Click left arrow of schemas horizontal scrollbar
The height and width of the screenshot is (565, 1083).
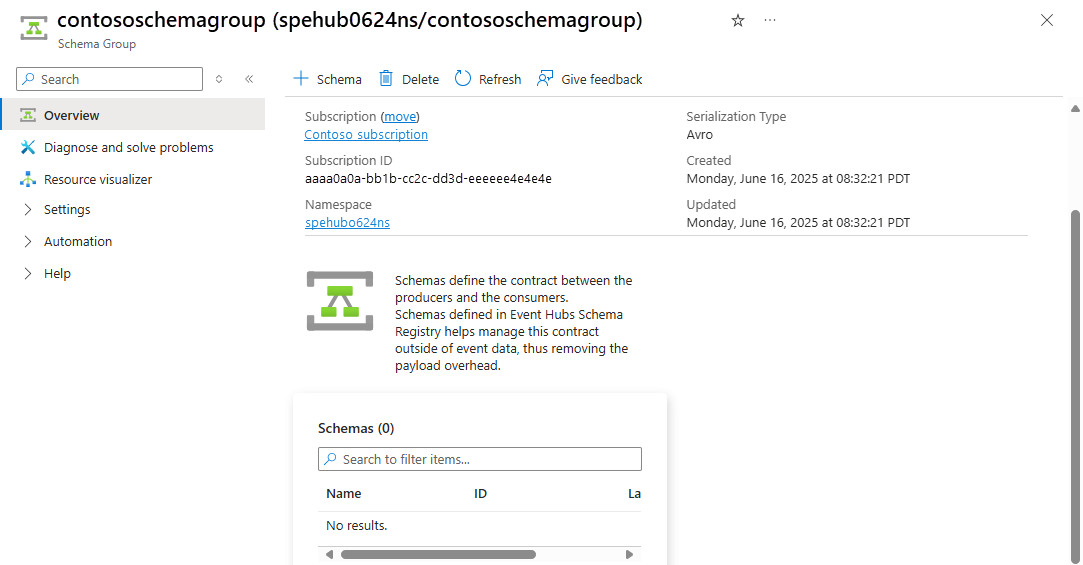pos(329,554)
